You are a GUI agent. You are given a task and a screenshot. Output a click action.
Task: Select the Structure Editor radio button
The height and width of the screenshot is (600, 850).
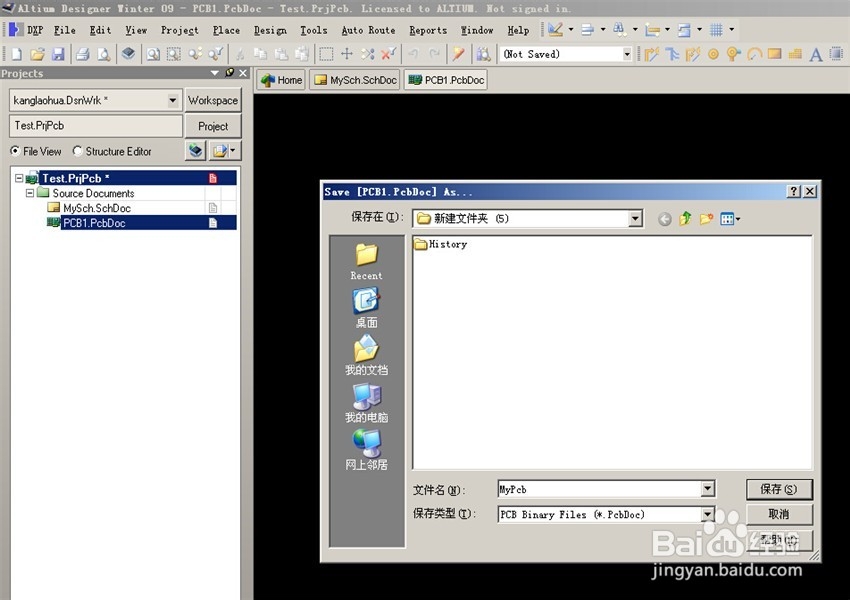point(78,151)
